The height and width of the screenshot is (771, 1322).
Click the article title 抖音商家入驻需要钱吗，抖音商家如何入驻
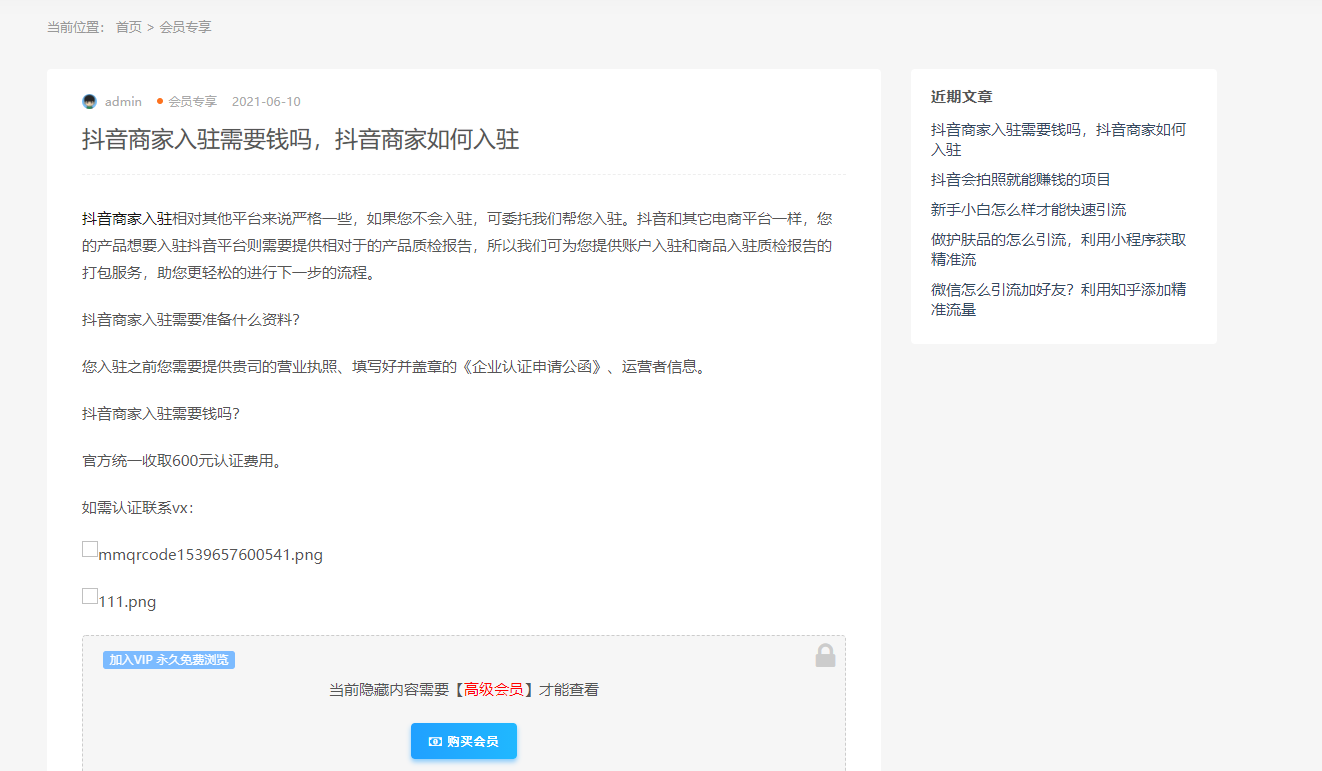pos(301,139)
